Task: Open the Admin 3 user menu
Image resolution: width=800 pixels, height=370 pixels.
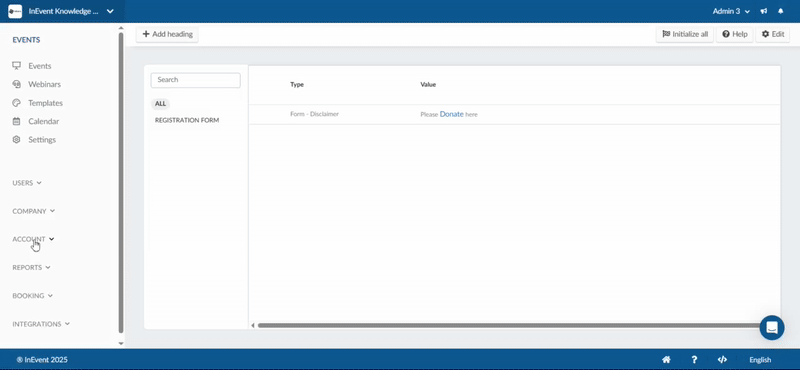Action: 731,11
